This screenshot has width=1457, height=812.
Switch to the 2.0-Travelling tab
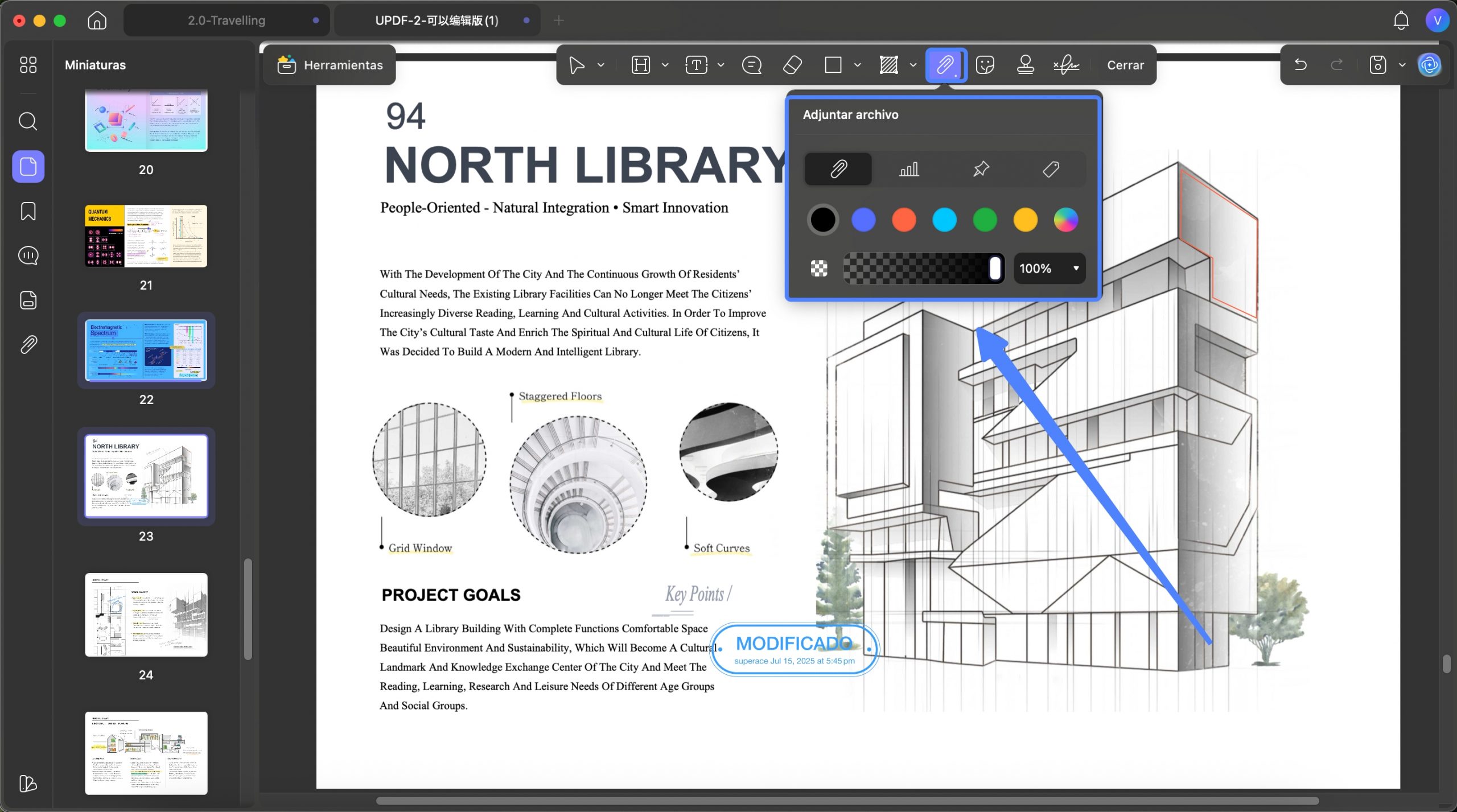coord(227,20)
